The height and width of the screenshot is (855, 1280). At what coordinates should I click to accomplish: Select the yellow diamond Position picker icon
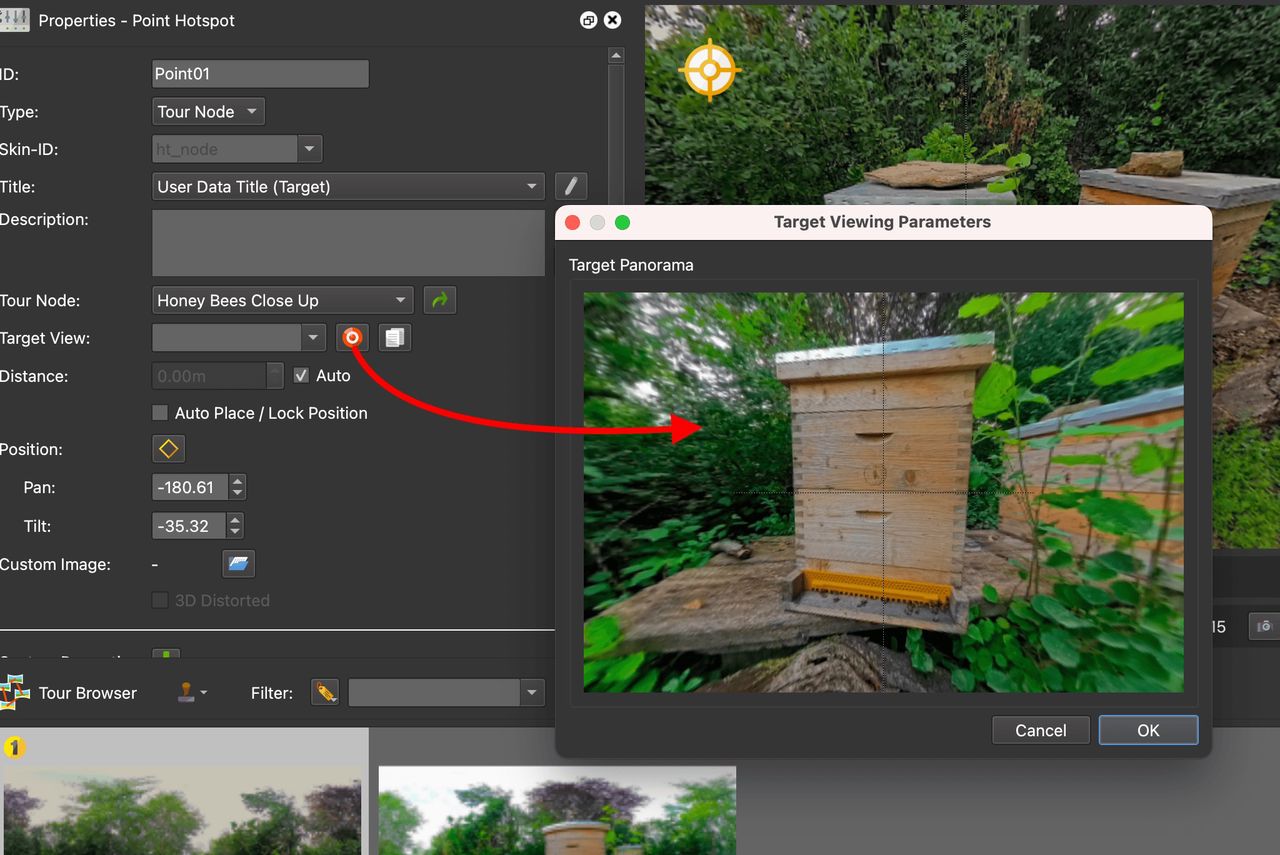pos(168,448)
